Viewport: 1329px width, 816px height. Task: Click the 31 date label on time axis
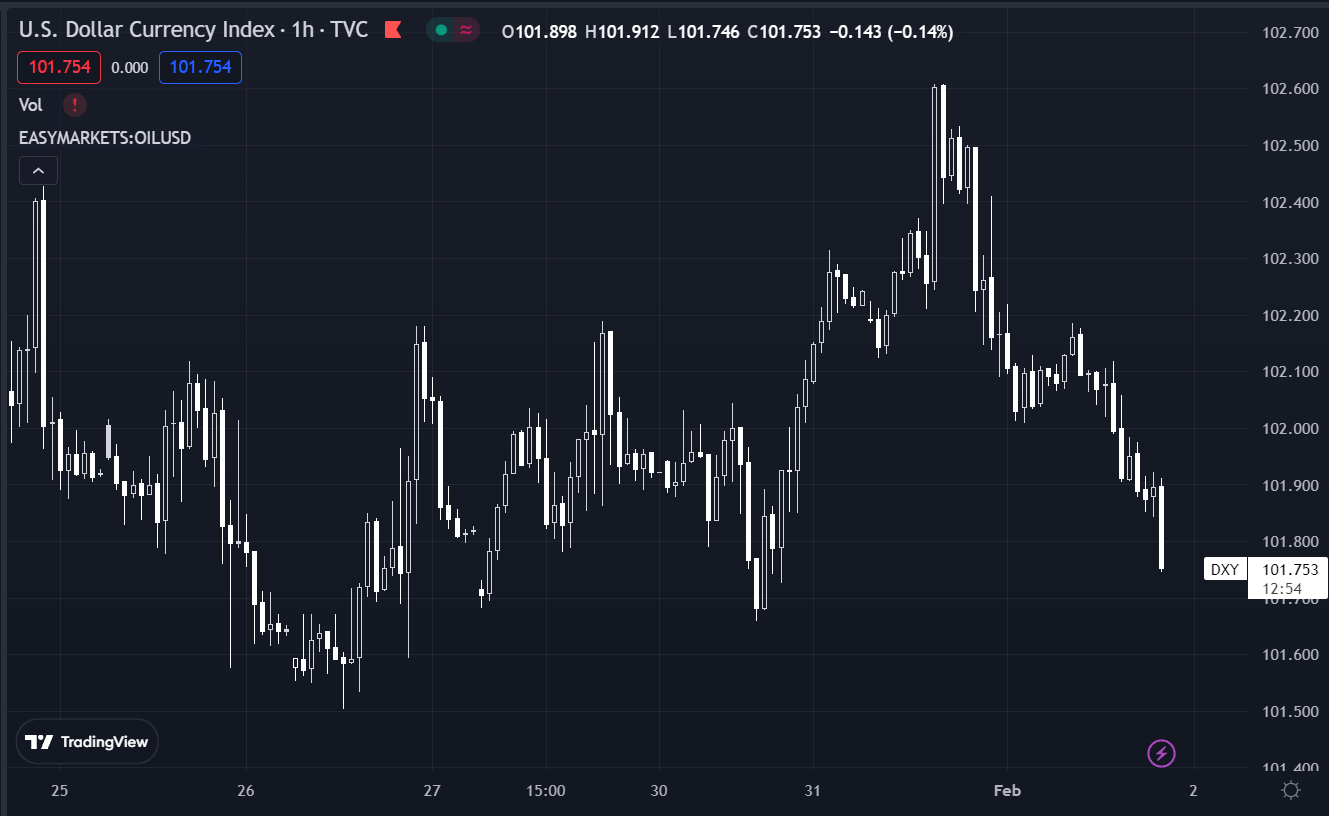pyautogui.click(x=813, y=790)
